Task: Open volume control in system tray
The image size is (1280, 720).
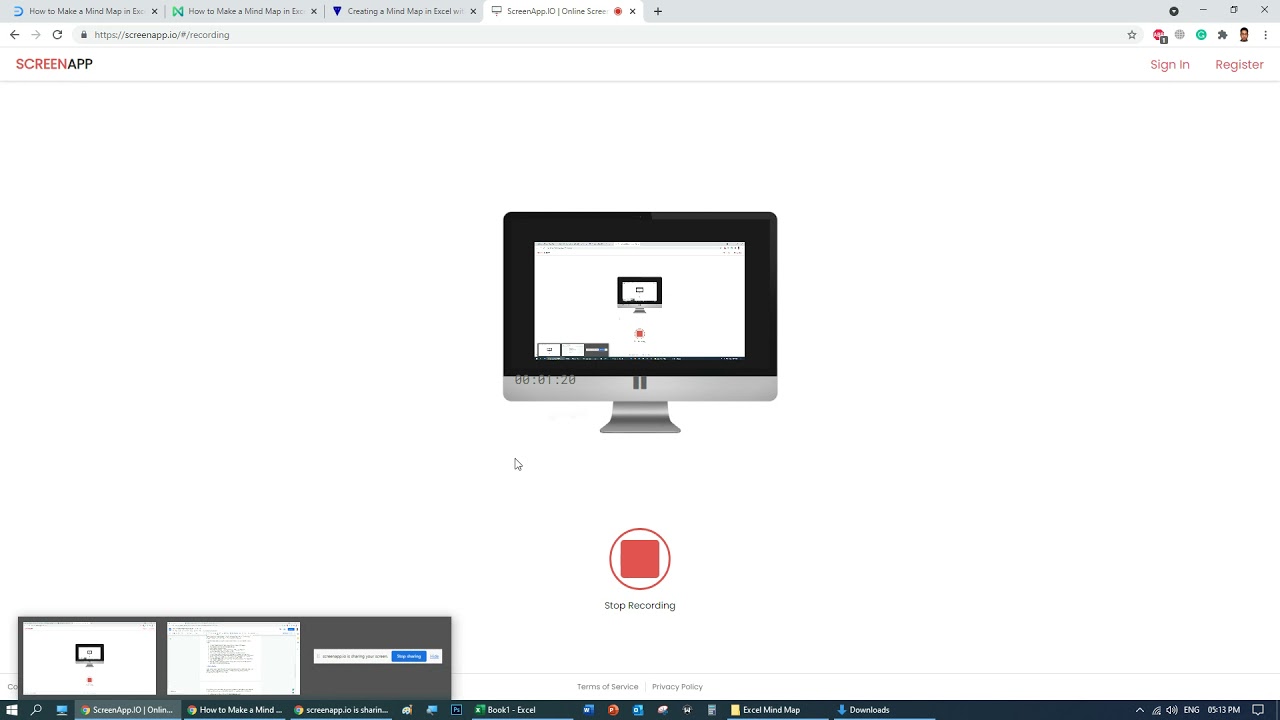Action: 1171,710
